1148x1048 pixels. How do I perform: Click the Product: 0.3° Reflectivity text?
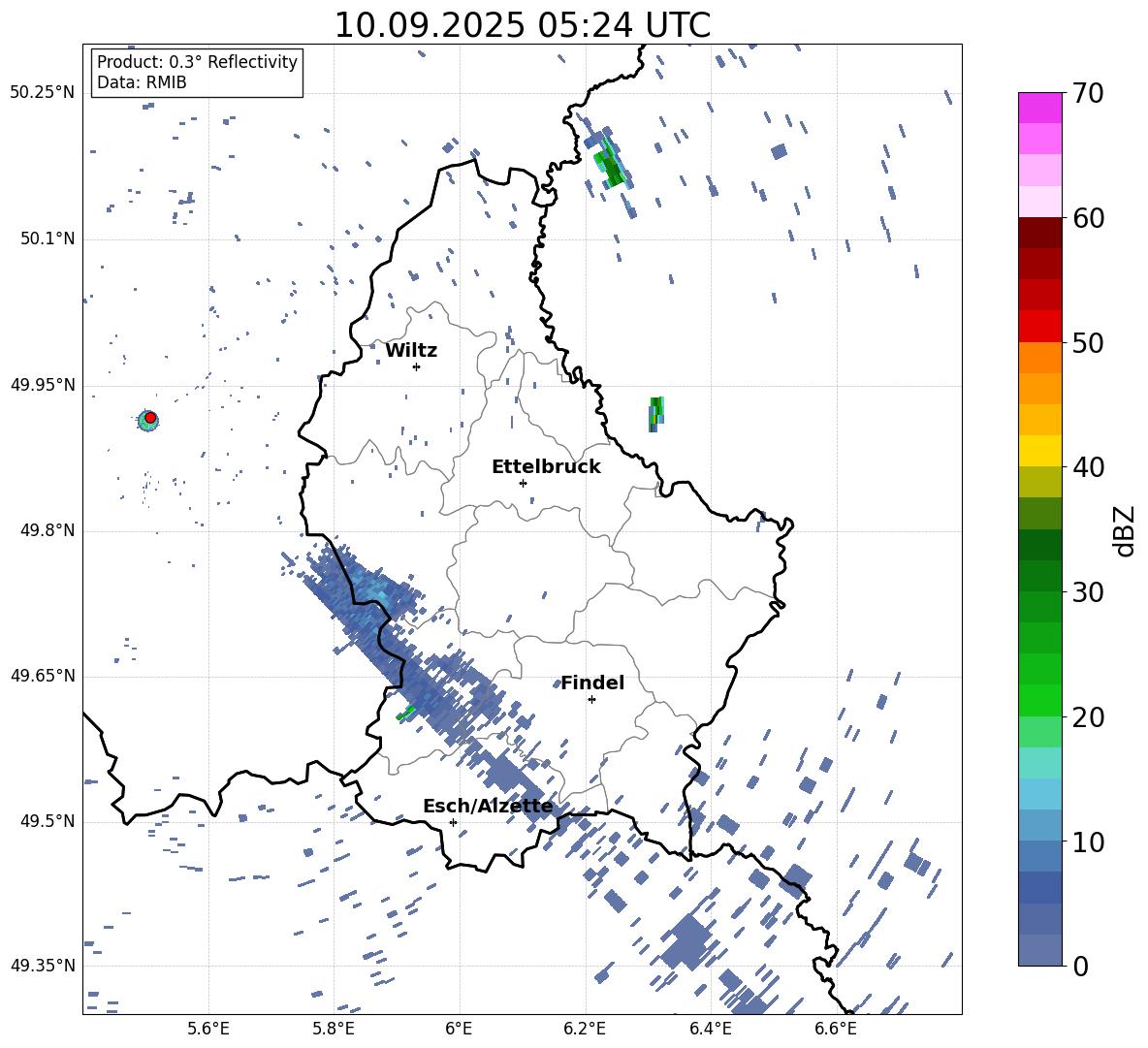pos(197,62)
